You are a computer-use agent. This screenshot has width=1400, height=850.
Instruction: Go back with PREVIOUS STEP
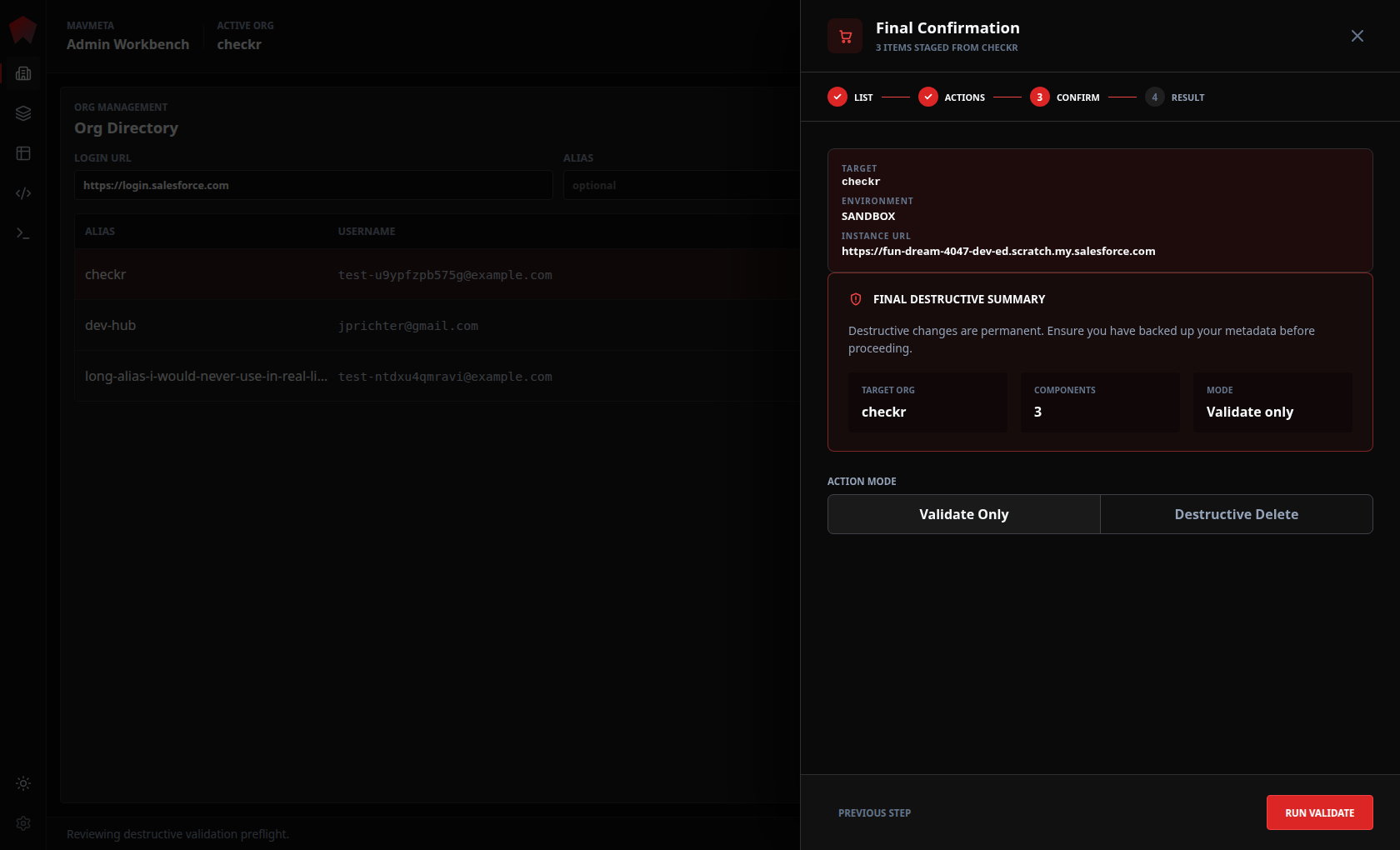click(874, 812)
